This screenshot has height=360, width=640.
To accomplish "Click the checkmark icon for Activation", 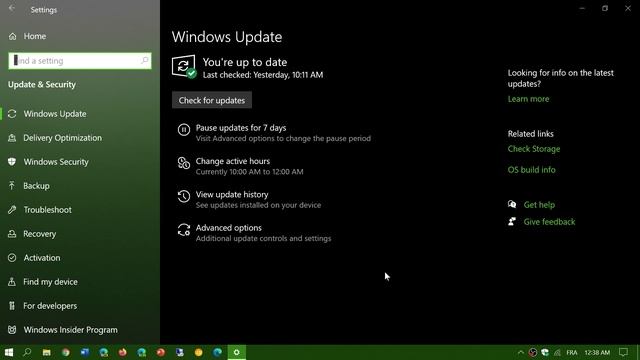I will 12,258.
